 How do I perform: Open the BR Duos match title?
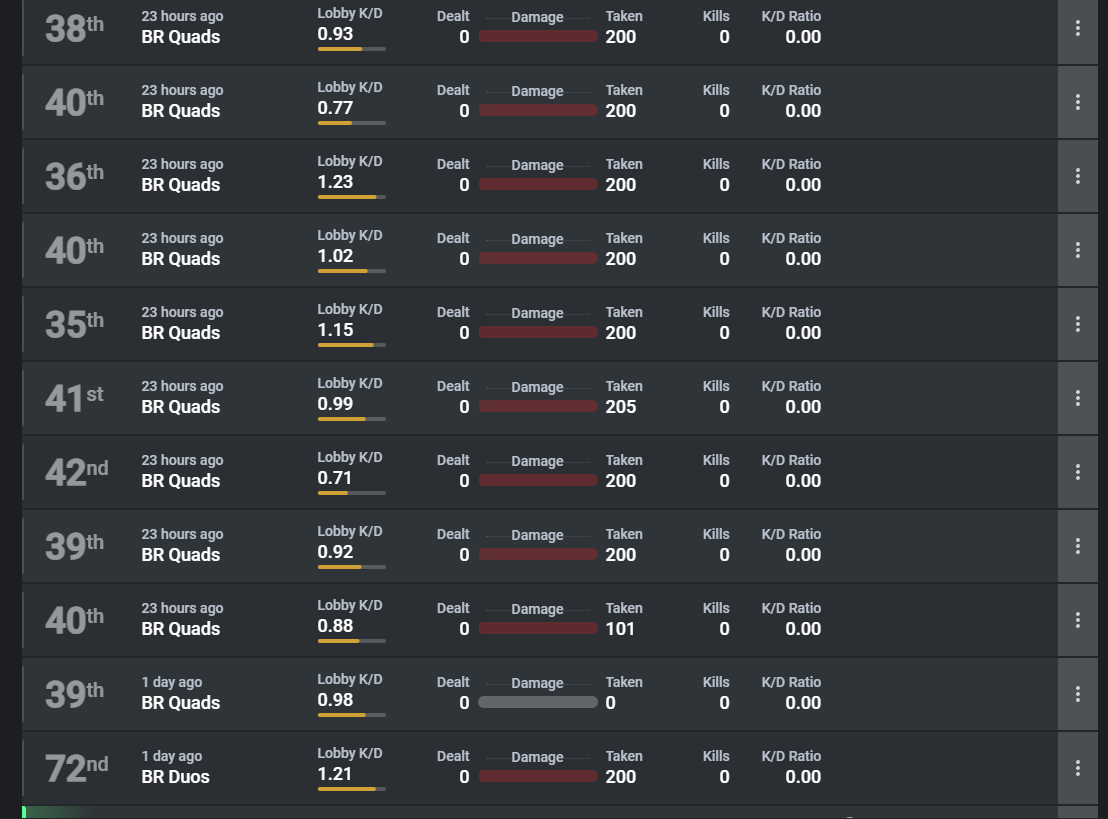point(175,777)
